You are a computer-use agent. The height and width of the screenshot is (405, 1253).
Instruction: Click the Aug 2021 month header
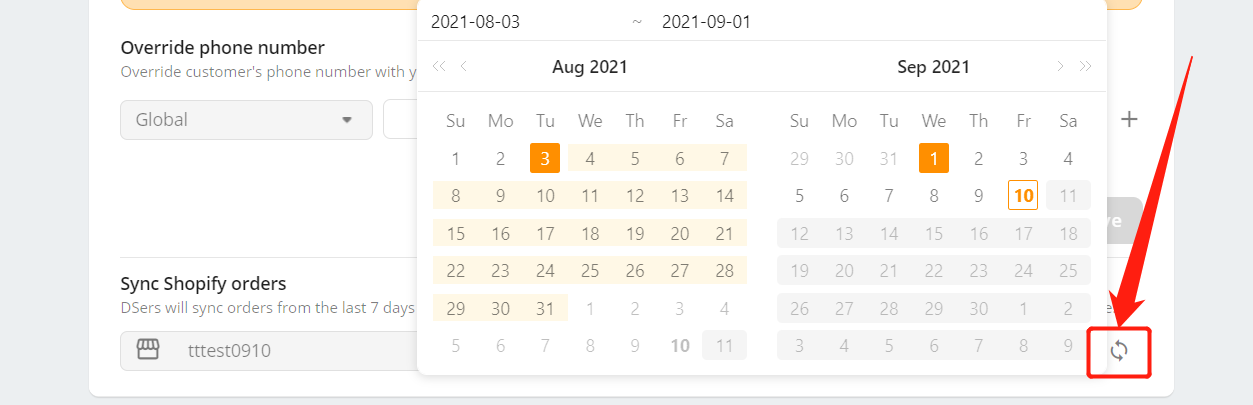[590, 67]
